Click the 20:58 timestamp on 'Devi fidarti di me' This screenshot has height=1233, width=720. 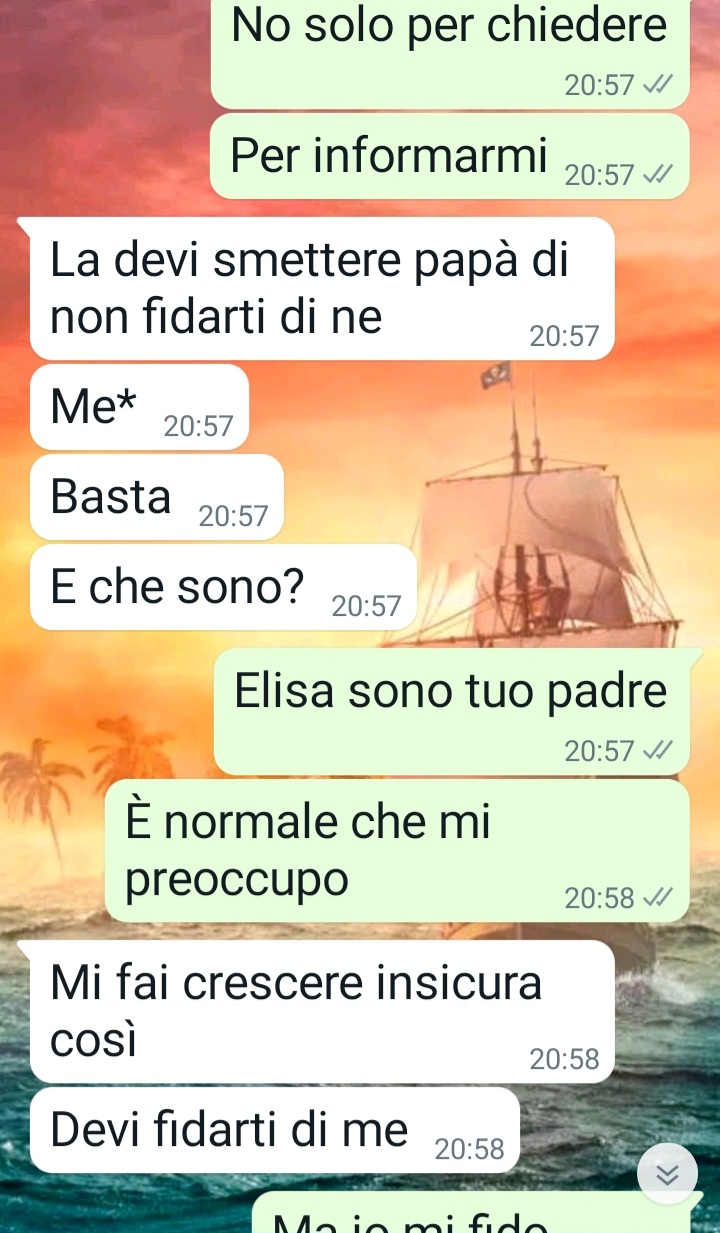coord(470,1150)
